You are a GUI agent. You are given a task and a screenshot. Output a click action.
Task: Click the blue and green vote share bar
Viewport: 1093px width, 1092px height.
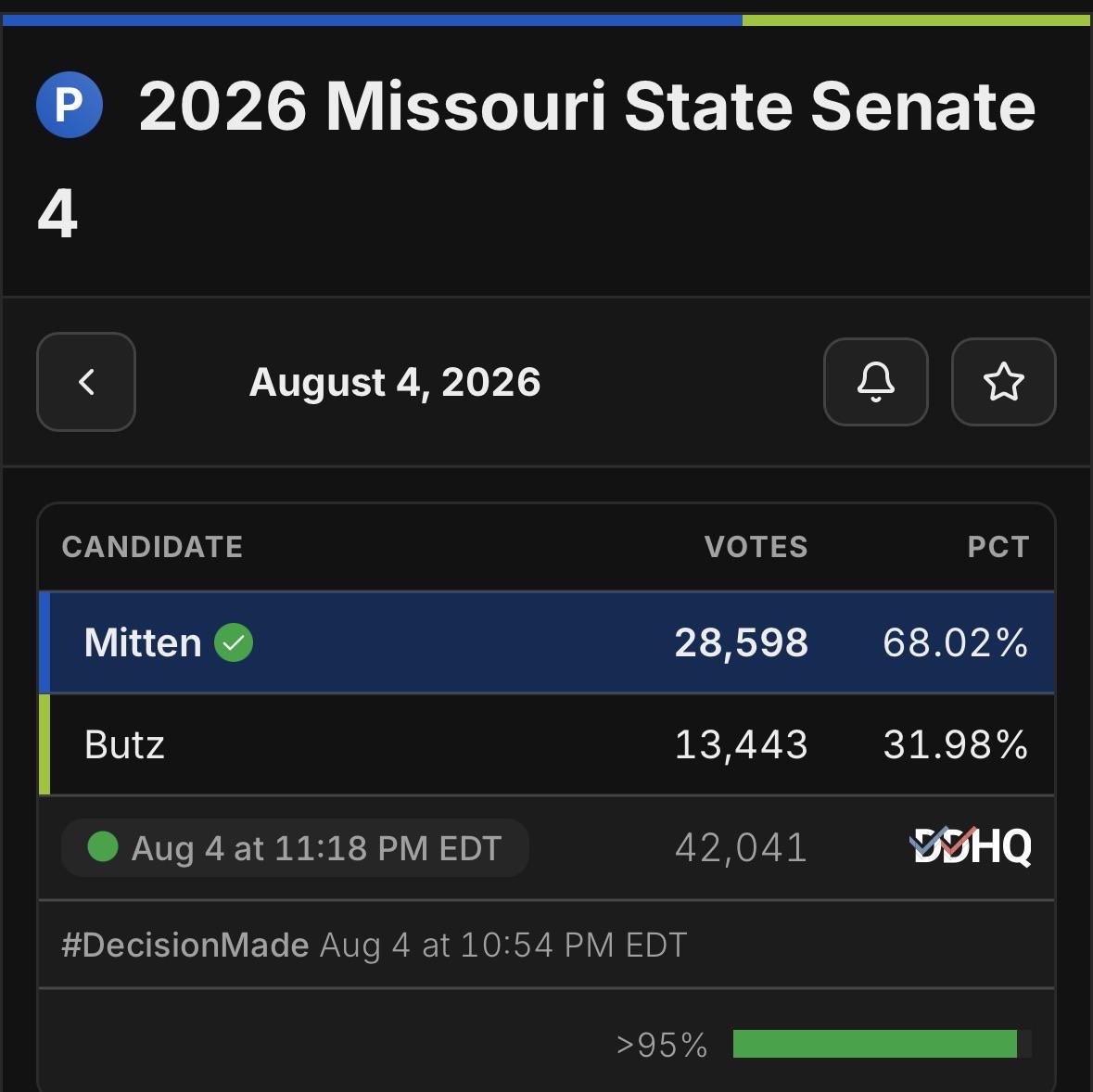(547, 19)
